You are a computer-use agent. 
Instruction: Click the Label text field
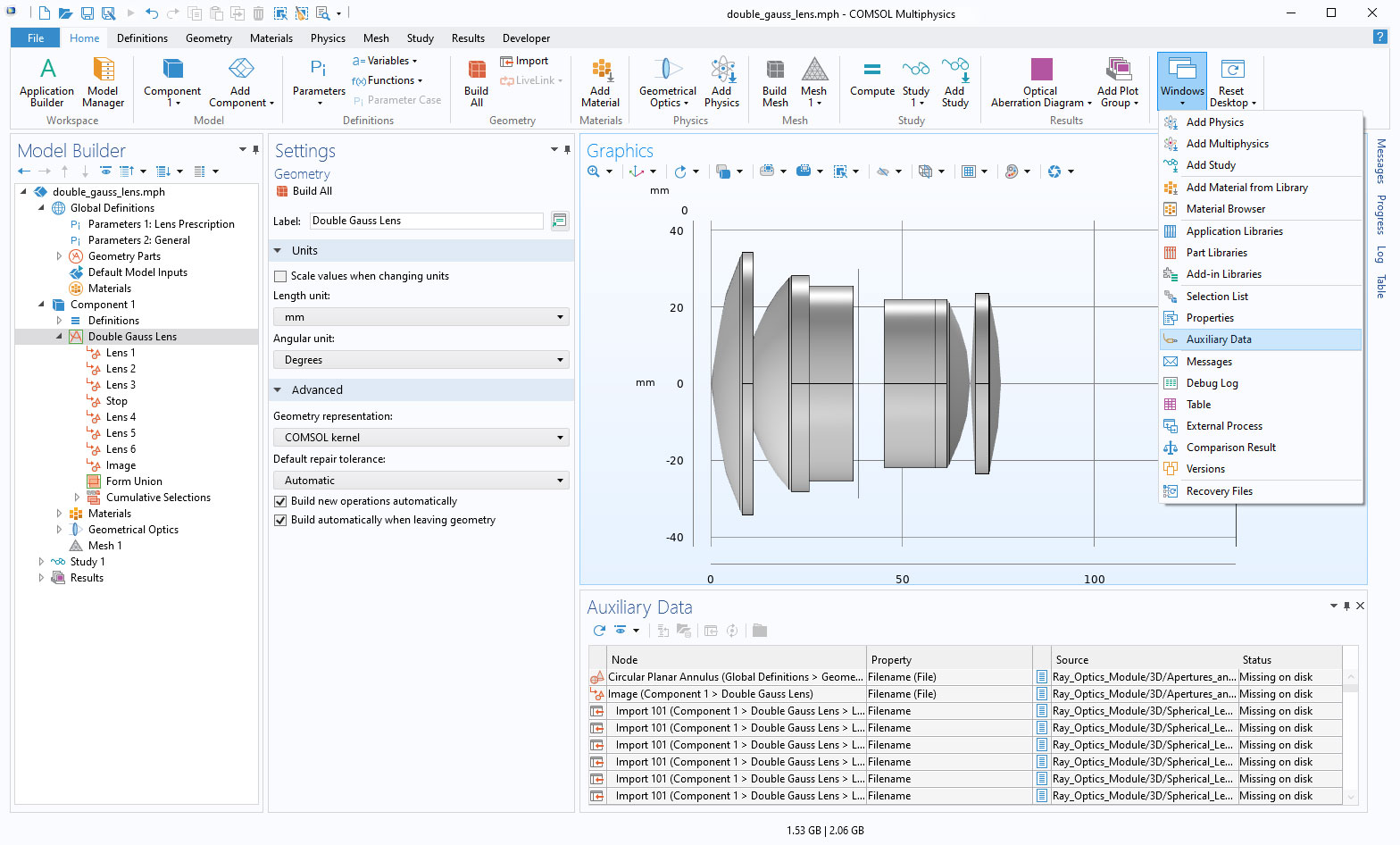(x=426, y=221)
